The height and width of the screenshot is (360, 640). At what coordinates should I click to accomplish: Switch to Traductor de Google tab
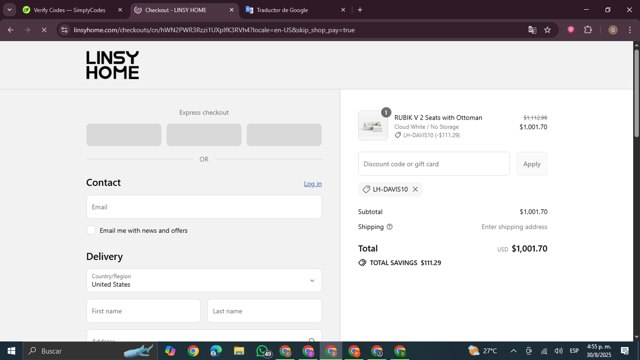pos(282,10)
